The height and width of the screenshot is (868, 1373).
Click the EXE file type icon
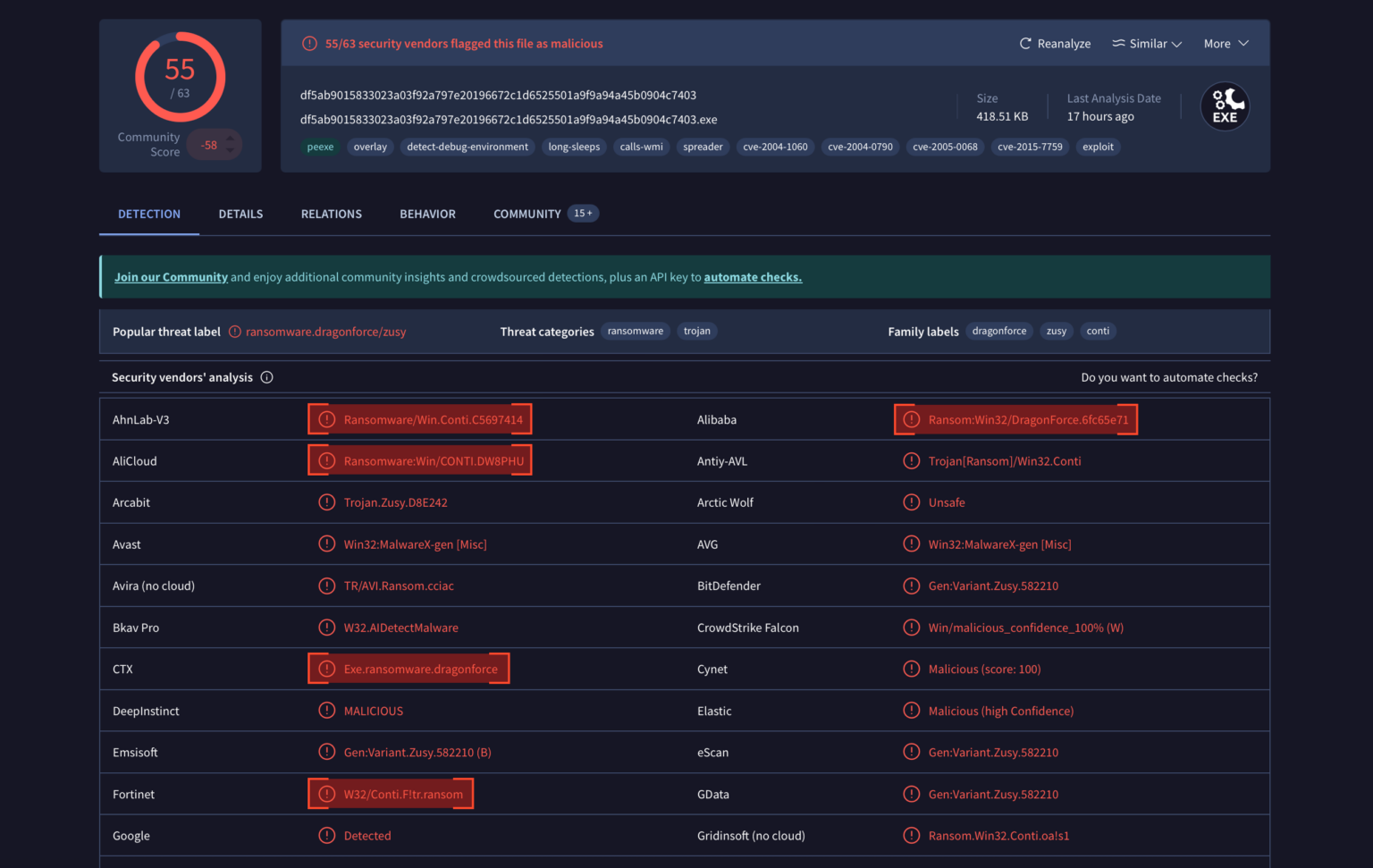(x=1225, y=105)
